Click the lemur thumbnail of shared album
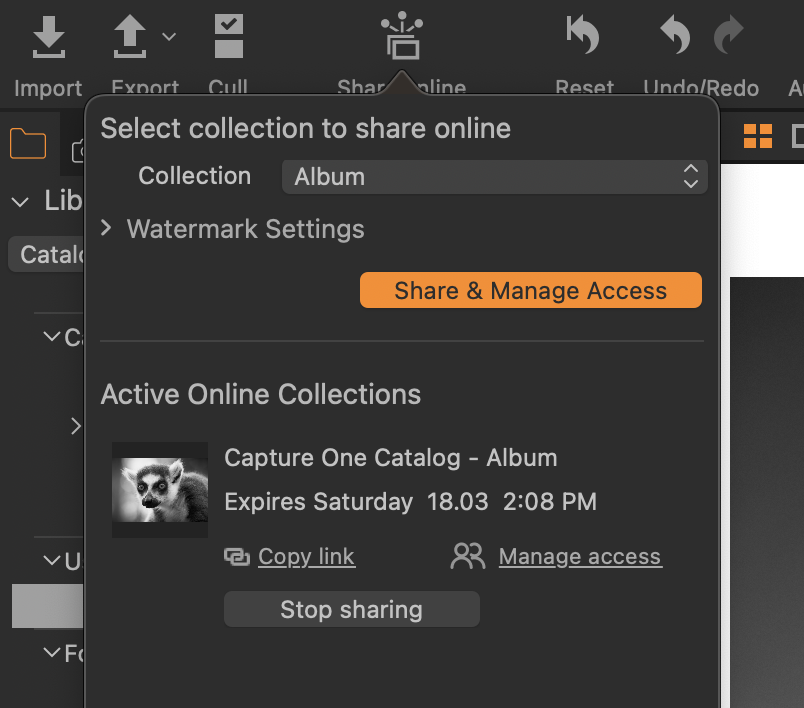804x708 pixels. tap(160, 490)
